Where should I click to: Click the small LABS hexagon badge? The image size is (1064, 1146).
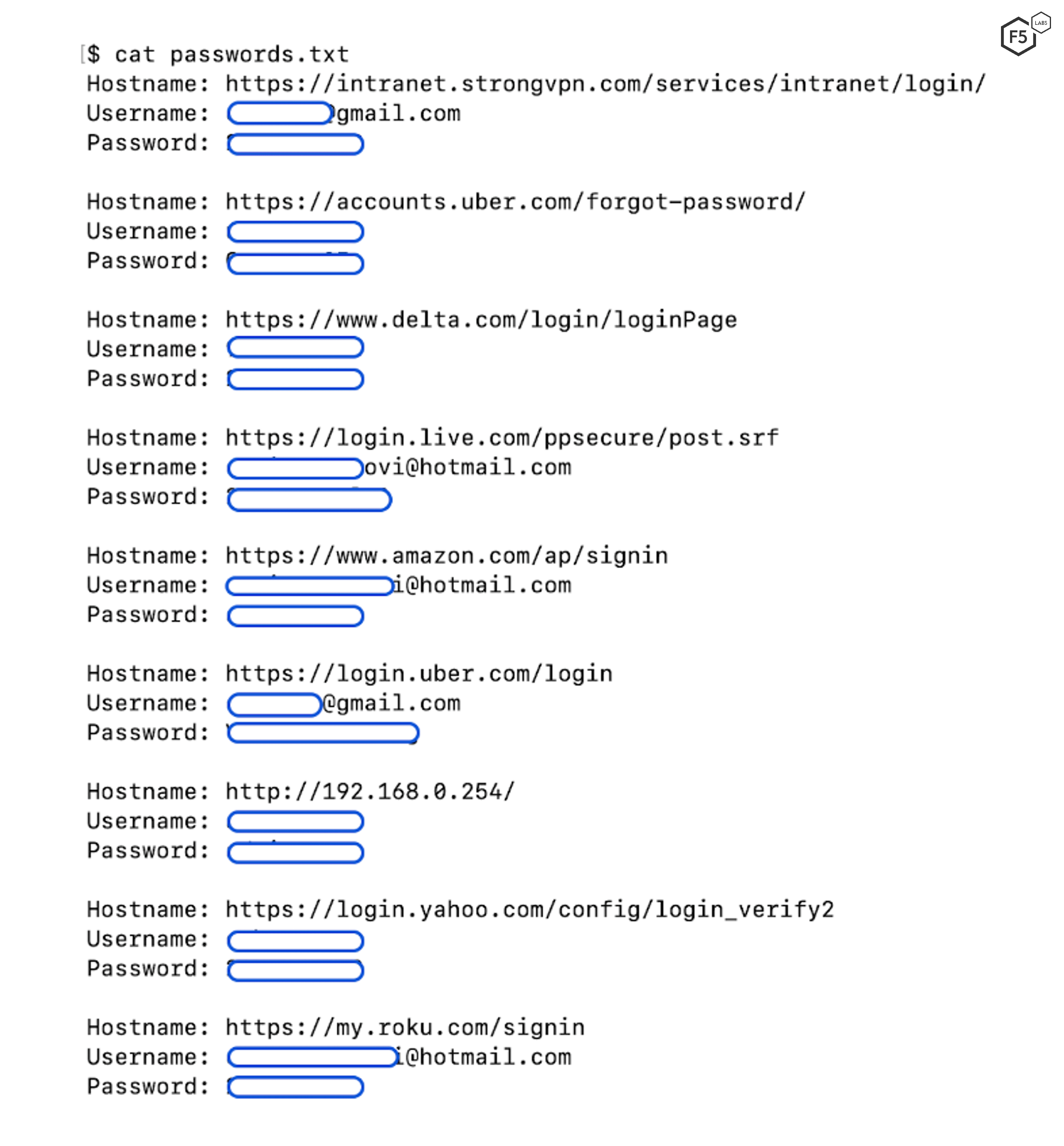[x=1041, y=23]
